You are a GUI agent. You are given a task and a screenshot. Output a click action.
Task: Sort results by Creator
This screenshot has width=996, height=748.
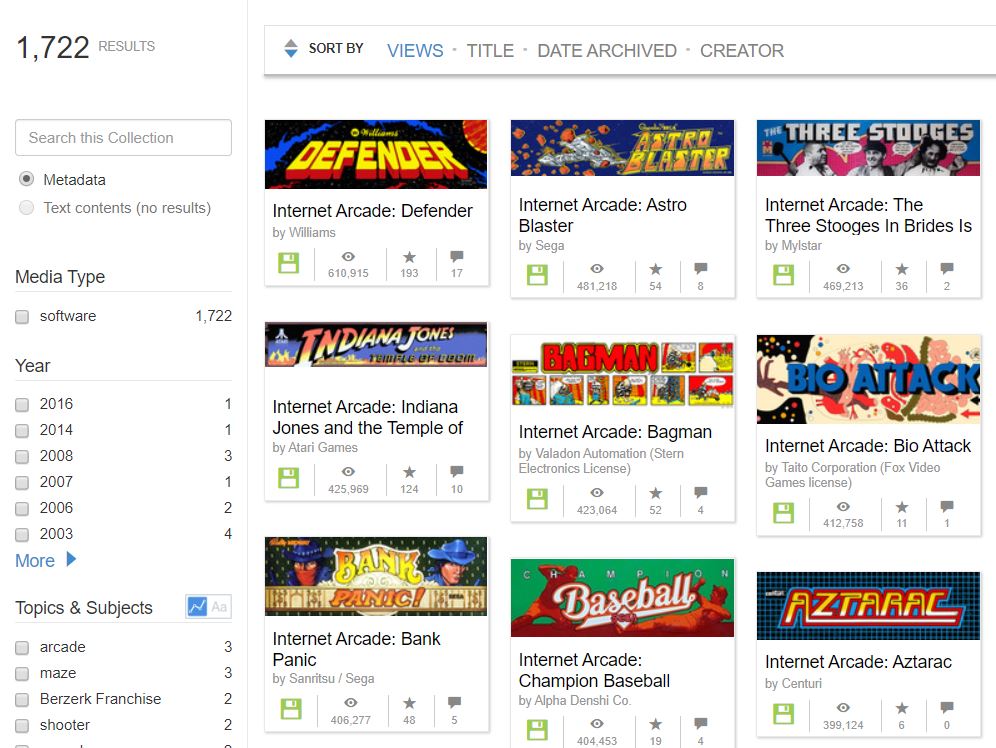742,51
